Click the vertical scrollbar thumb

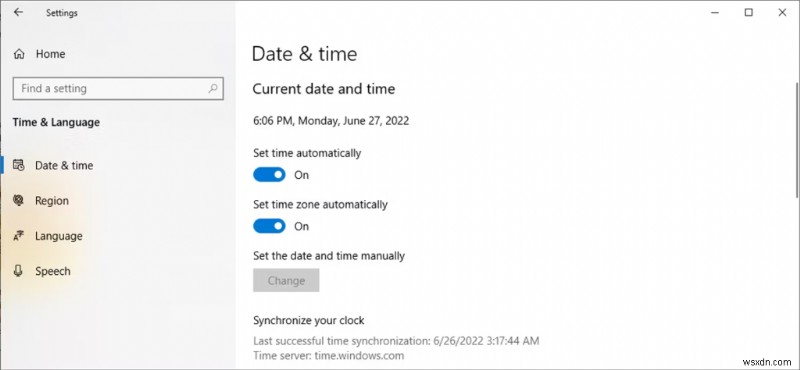click(x=797, y=140)
